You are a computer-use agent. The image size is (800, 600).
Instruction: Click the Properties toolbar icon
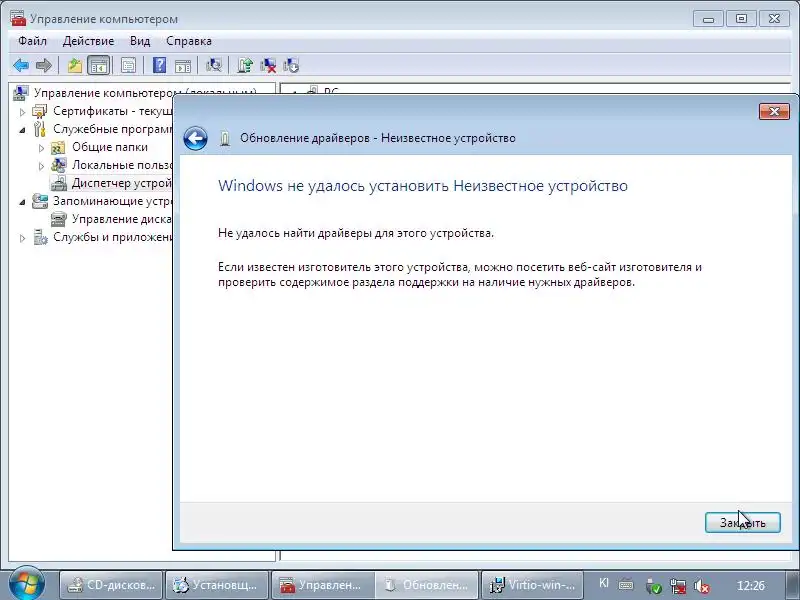128,65
